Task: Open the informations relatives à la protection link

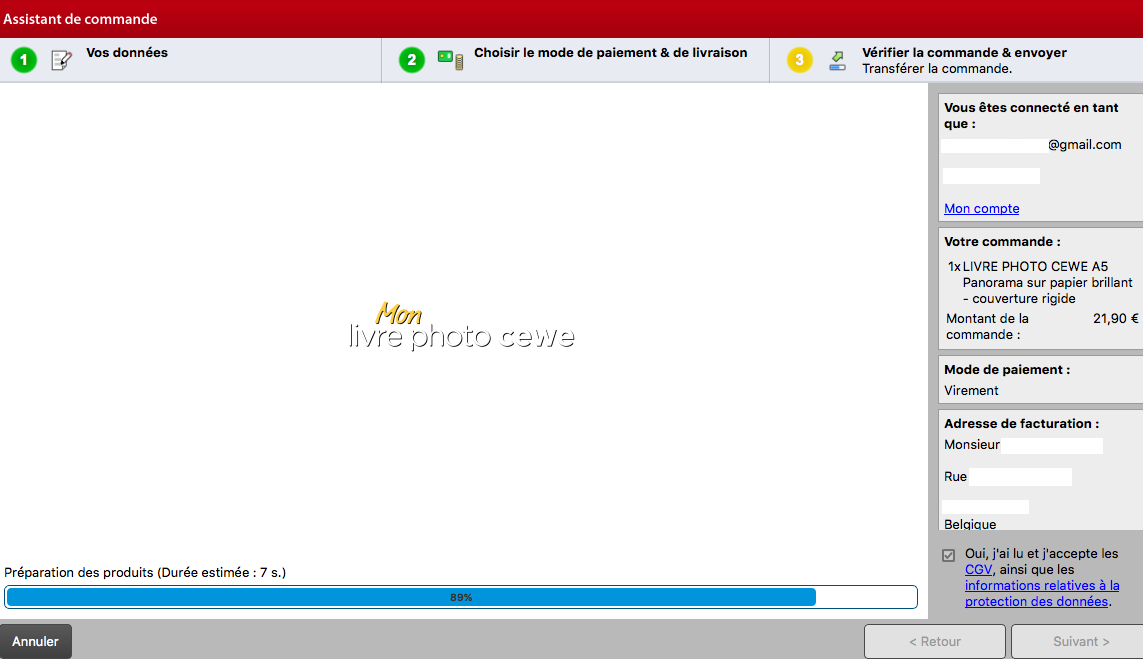Action: pos(1042,593)
